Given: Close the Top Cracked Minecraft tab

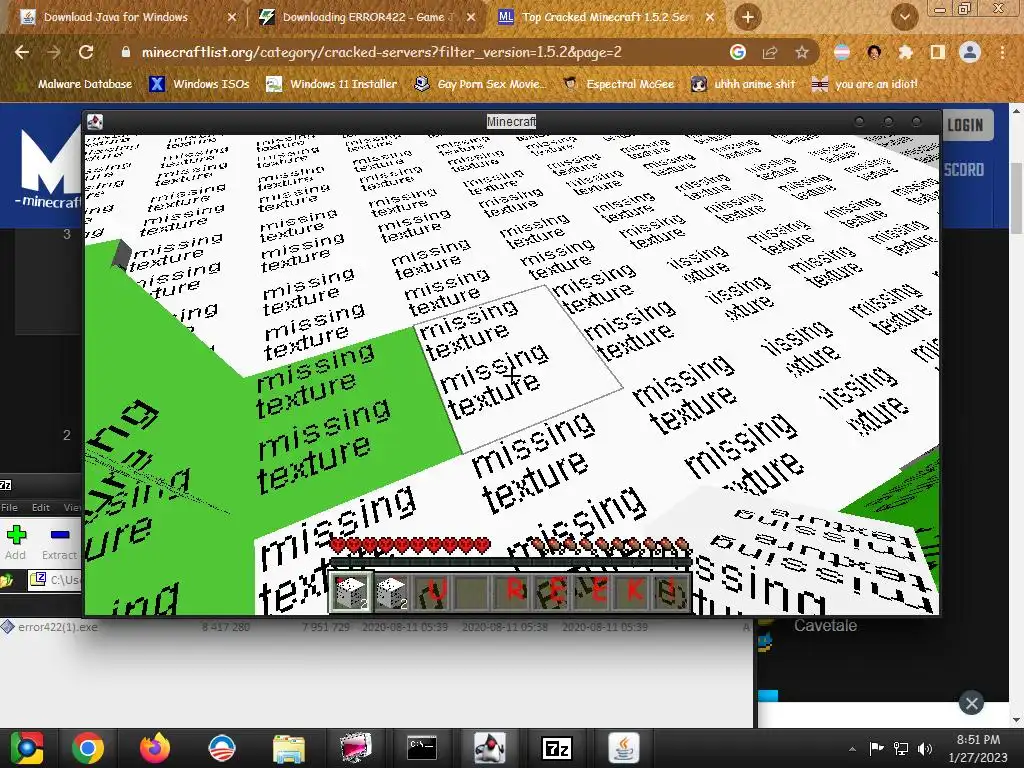Looking at the screenshot, I should (x=710, y=18).
